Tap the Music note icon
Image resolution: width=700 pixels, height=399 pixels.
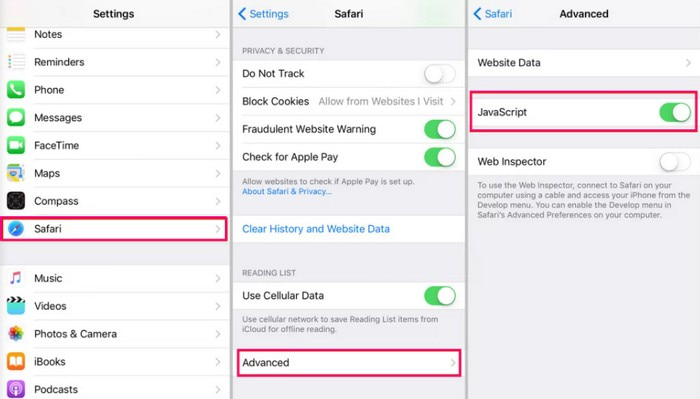(16, 278)
